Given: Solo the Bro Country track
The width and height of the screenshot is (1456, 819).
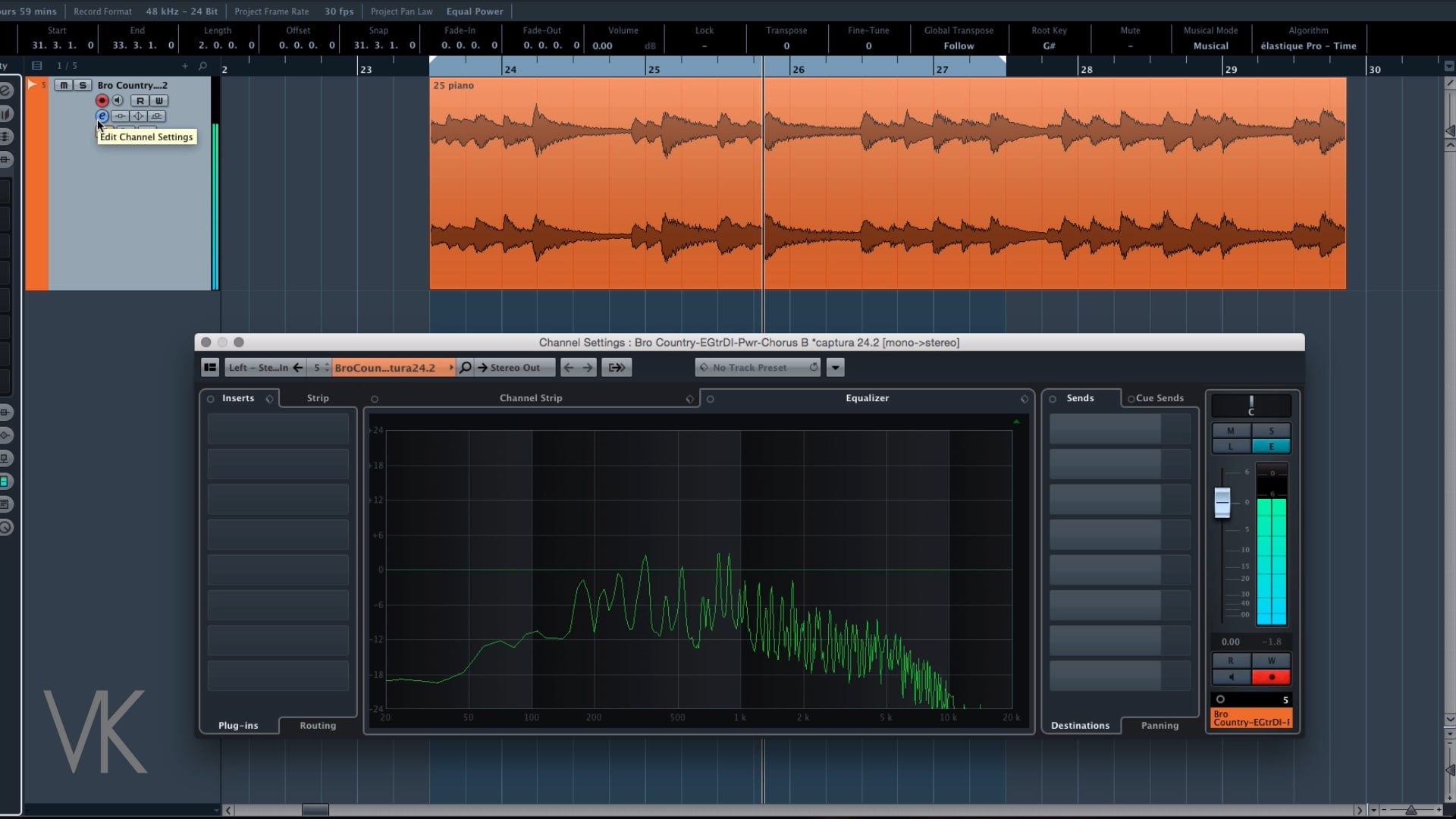Looking at the screenshot, I should click(82, 85).
